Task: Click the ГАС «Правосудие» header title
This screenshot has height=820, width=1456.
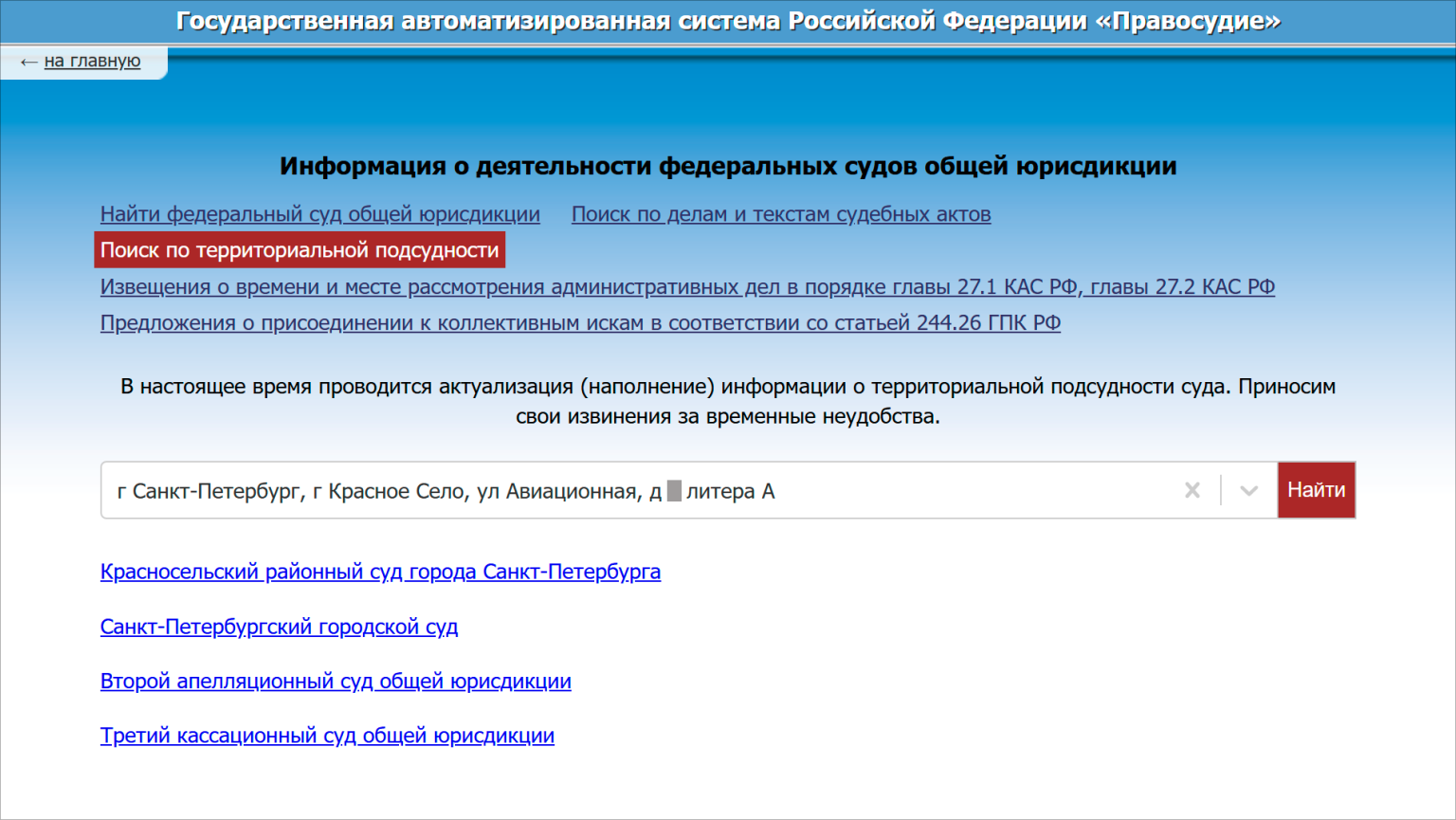Action: coord(728,21)
